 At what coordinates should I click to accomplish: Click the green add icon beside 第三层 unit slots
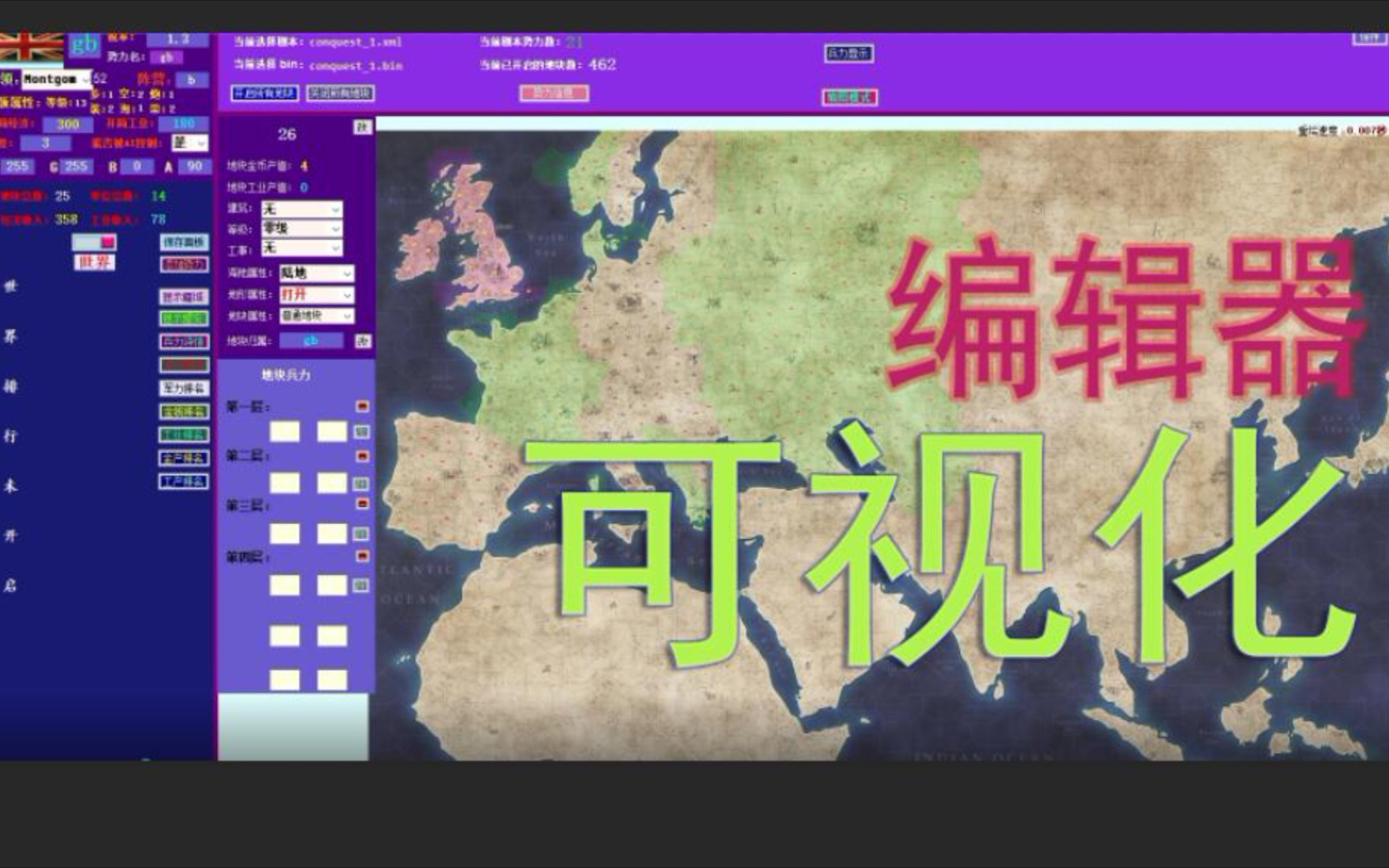point(361,532)
